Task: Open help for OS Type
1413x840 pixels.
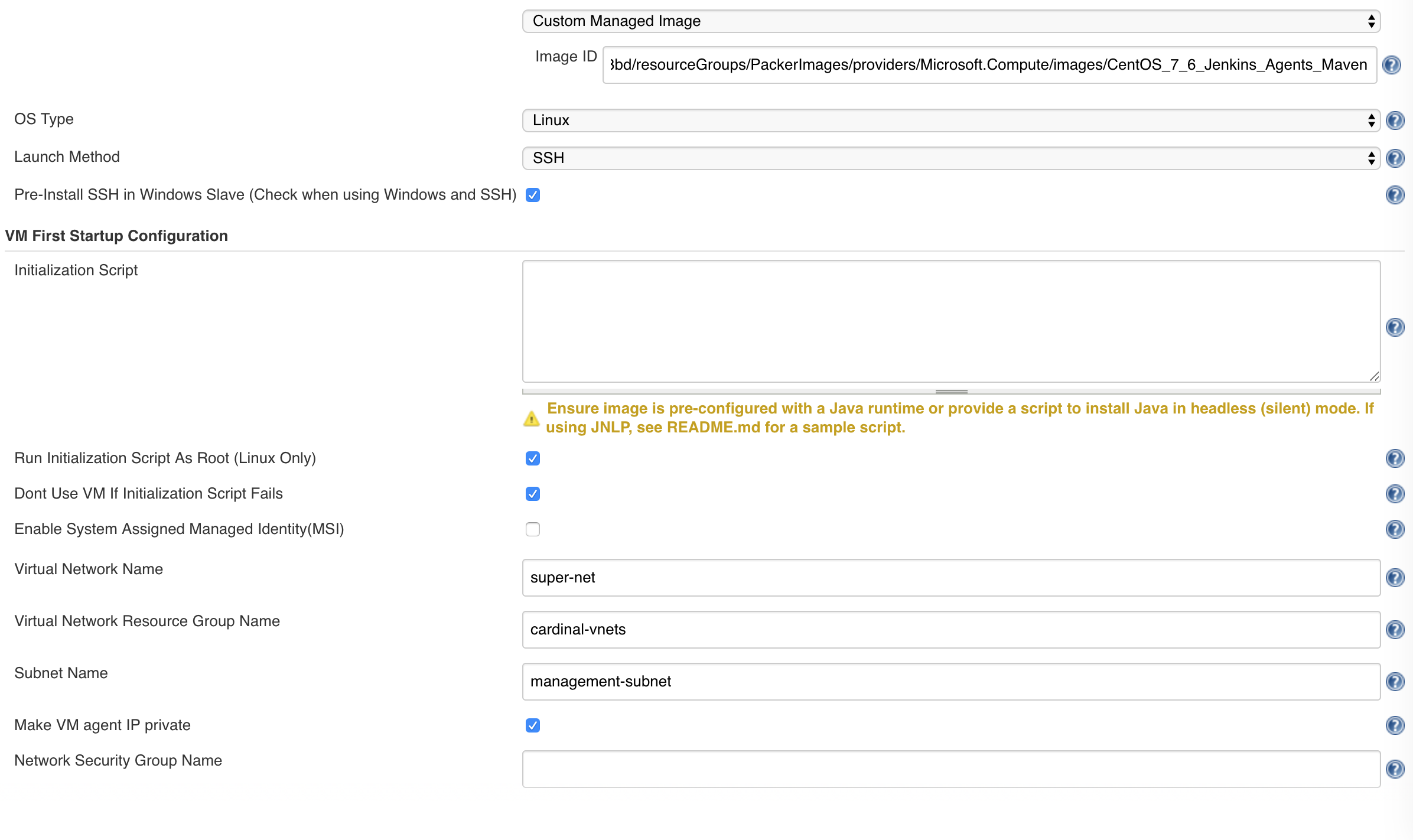Action: tap(1395, 121)
